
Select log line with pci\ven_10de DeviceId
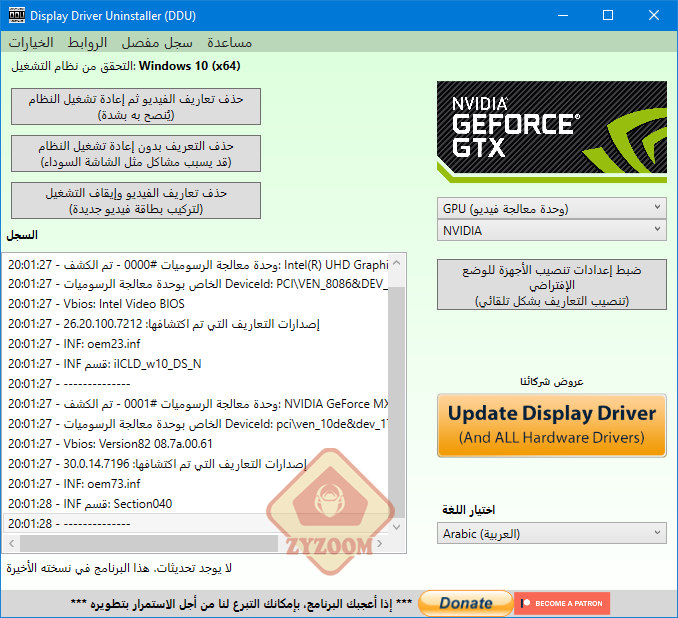click(196, 424)
